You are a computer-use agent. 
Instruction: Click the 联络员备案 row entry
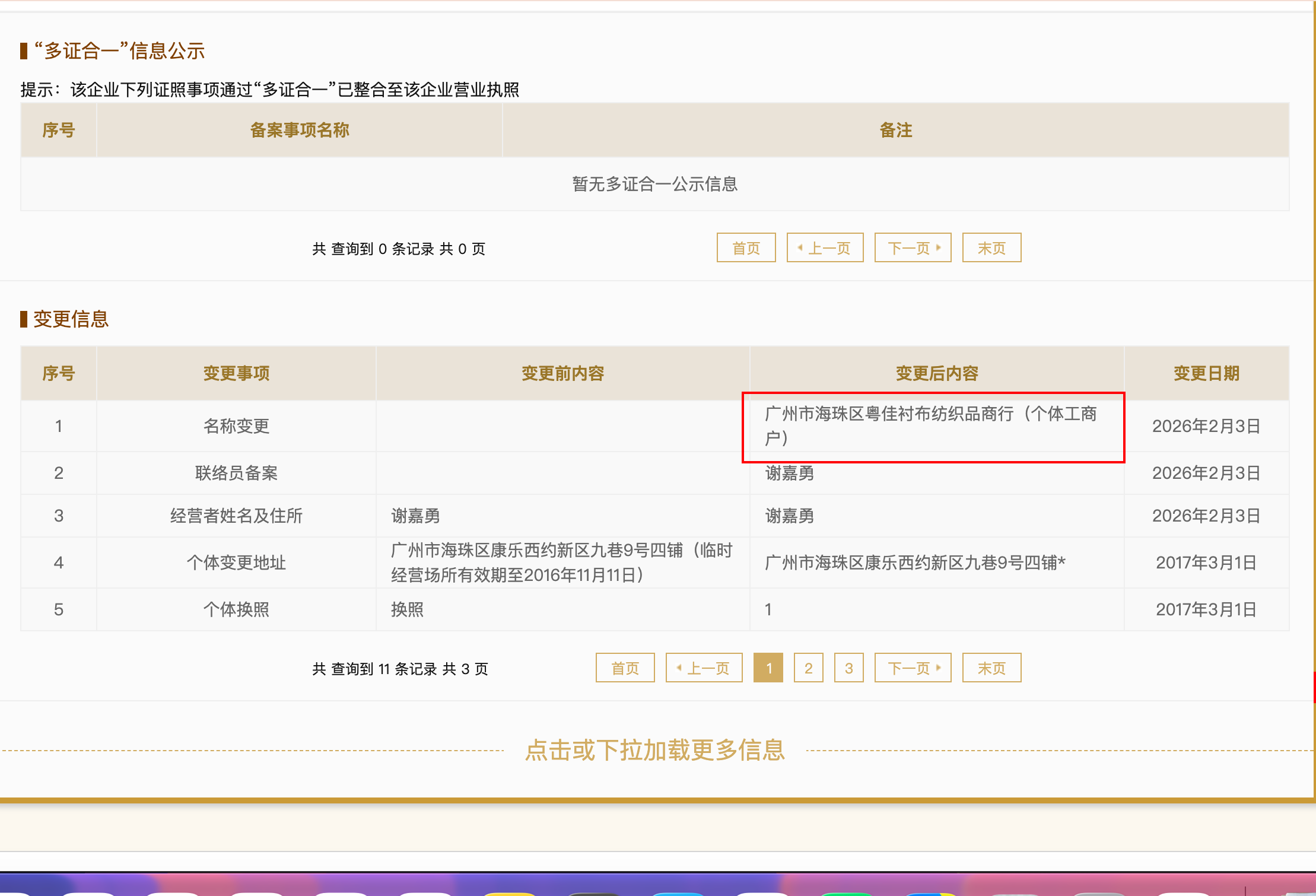point(236,473)
